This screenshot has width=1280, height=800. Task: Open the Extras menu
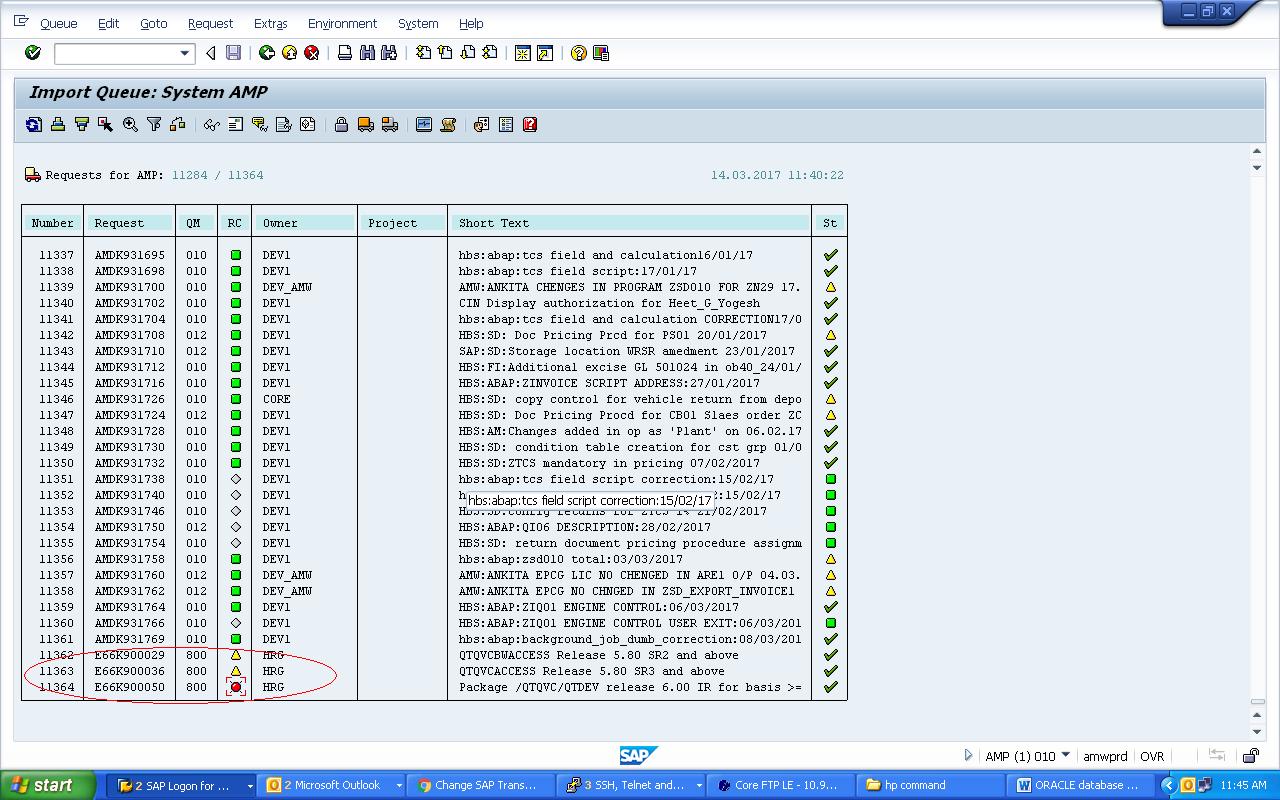(270, 23)
